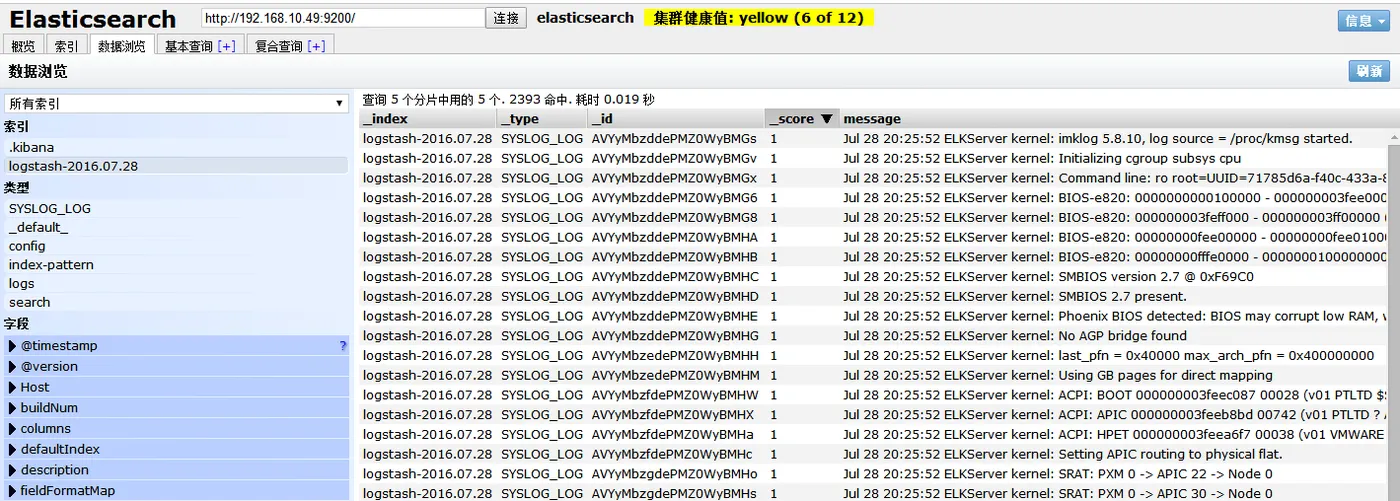The width and height of the screenshot is (1400, 501).
Task: Switch to the 概览 tab
Action: click(23, 46)
